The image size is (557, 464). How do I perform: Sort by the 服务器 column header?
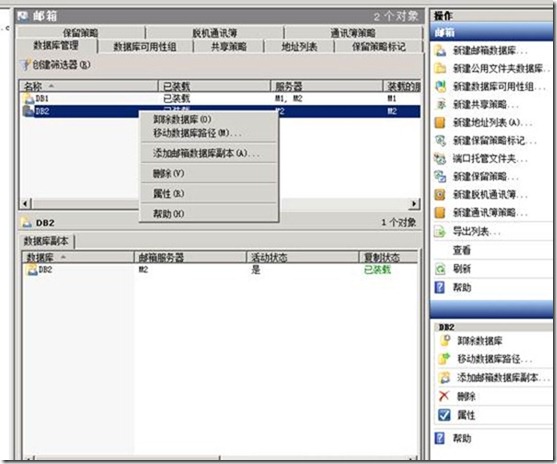326,86
